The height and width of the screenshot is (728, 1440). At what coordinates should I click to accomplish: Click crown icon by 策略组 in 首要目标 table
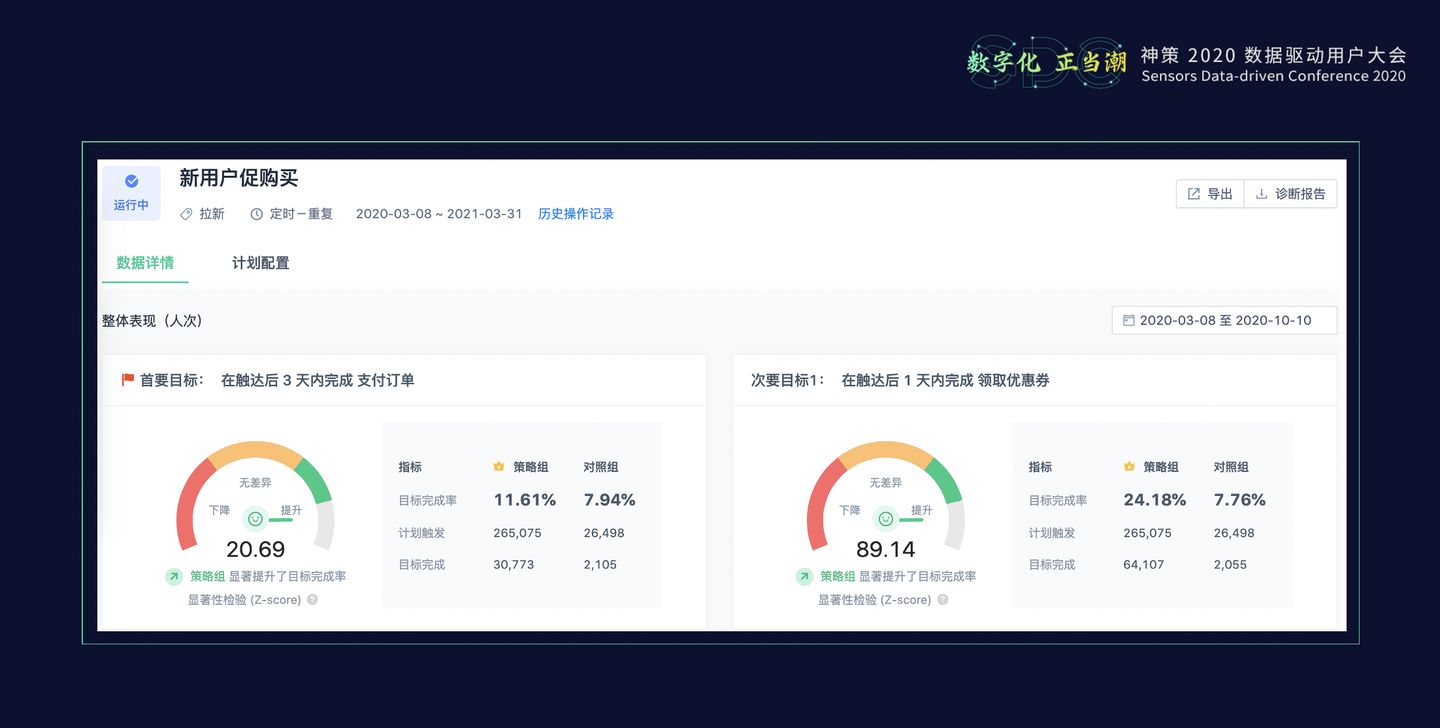tap(499, 467)
